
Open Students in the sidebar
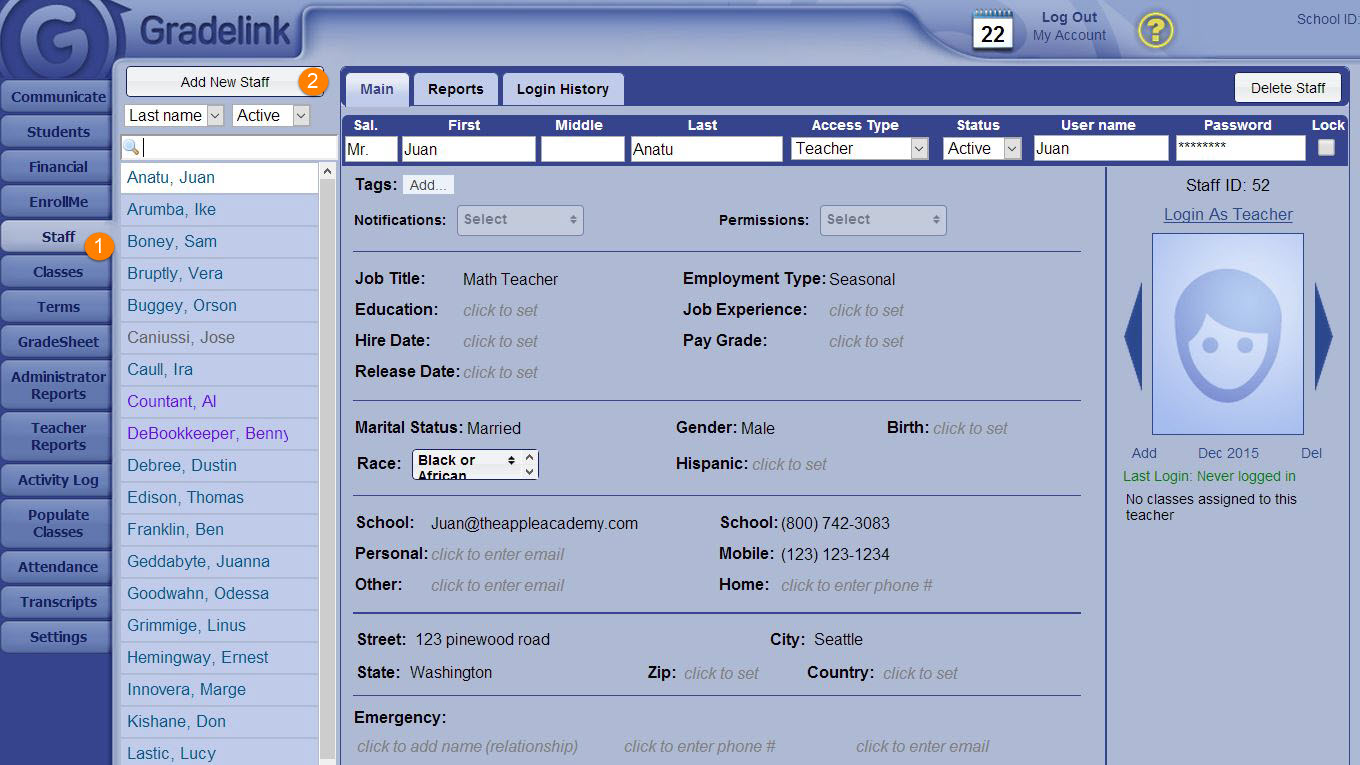click(x=57, y=132)
